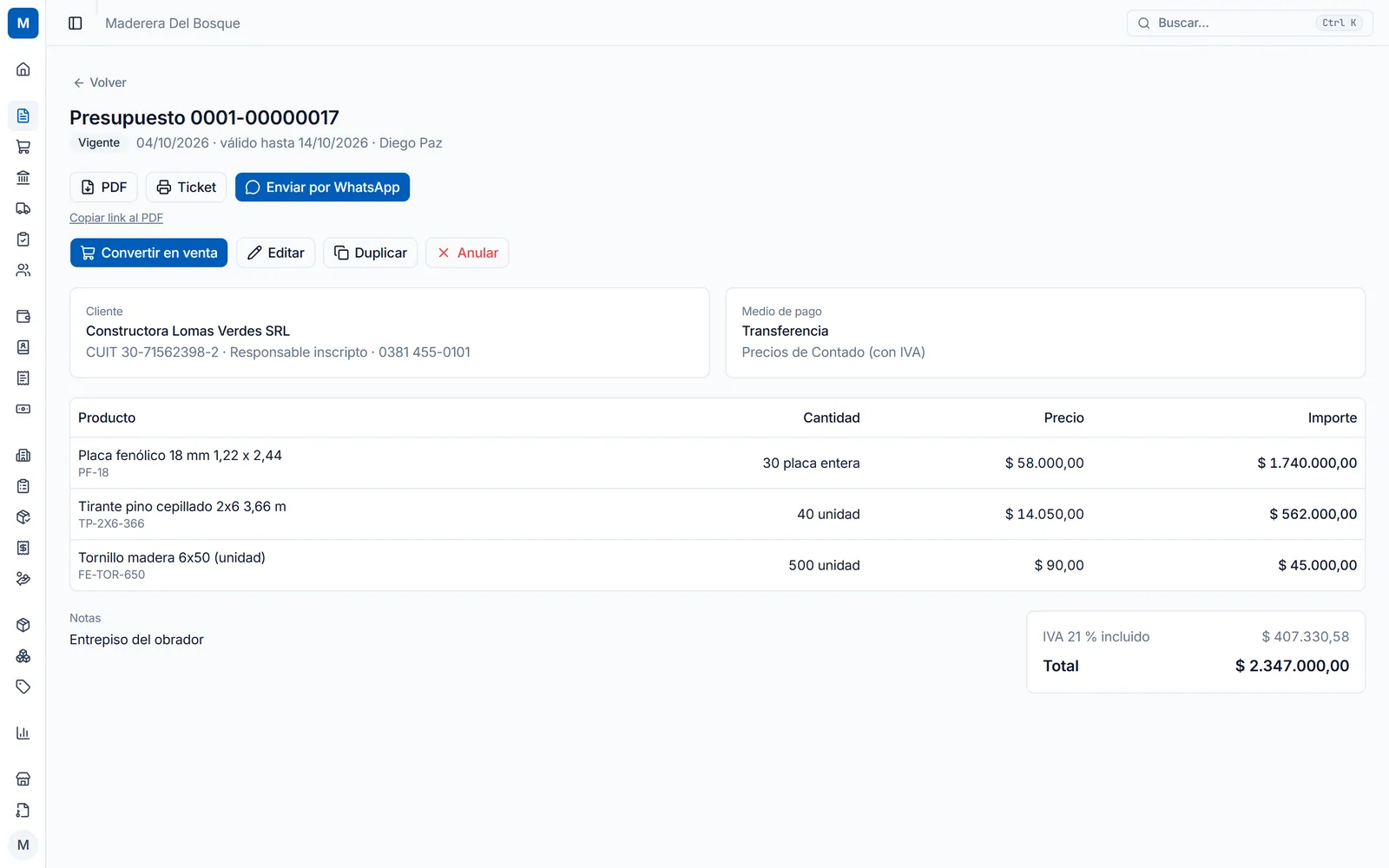
Task: Open the store front sidebar icon
Action: 23,779
